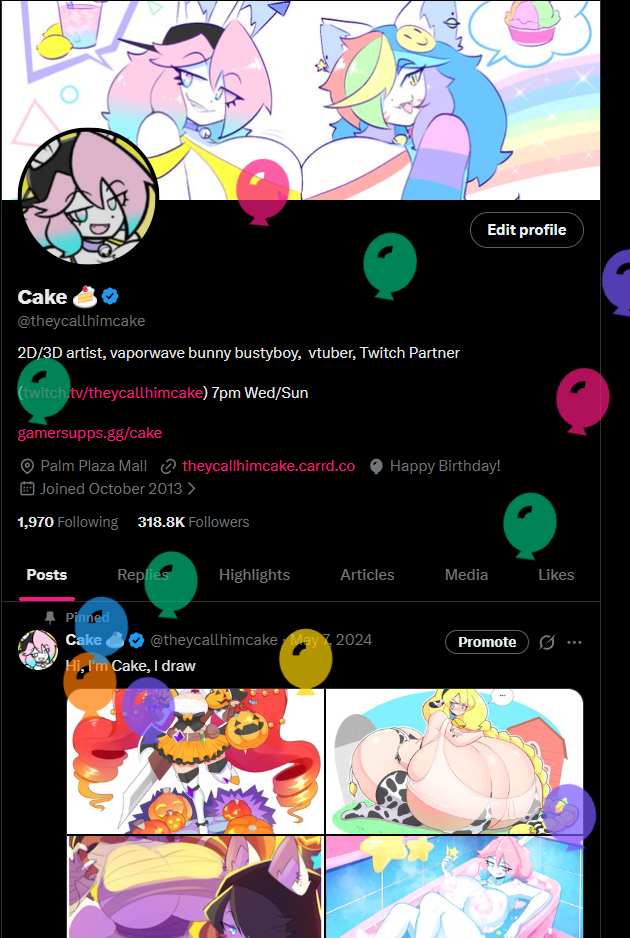Click the calendar icon before Joined October 2013
This screenshot has width=630, height=938.
(x=27, y=489)
